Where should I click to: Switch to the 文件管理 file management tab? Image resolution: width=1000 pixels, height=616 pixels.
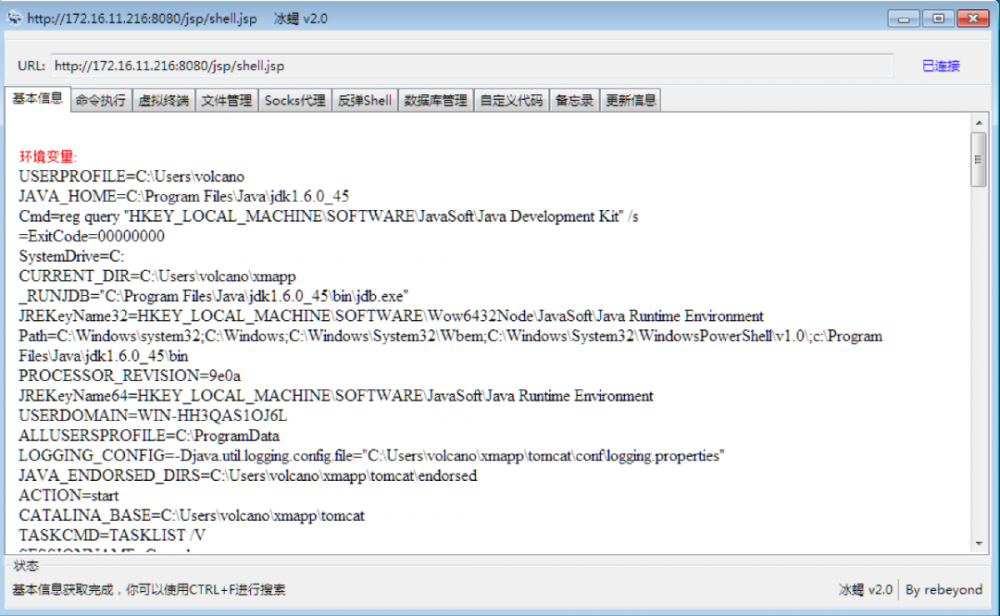point(226,99)
